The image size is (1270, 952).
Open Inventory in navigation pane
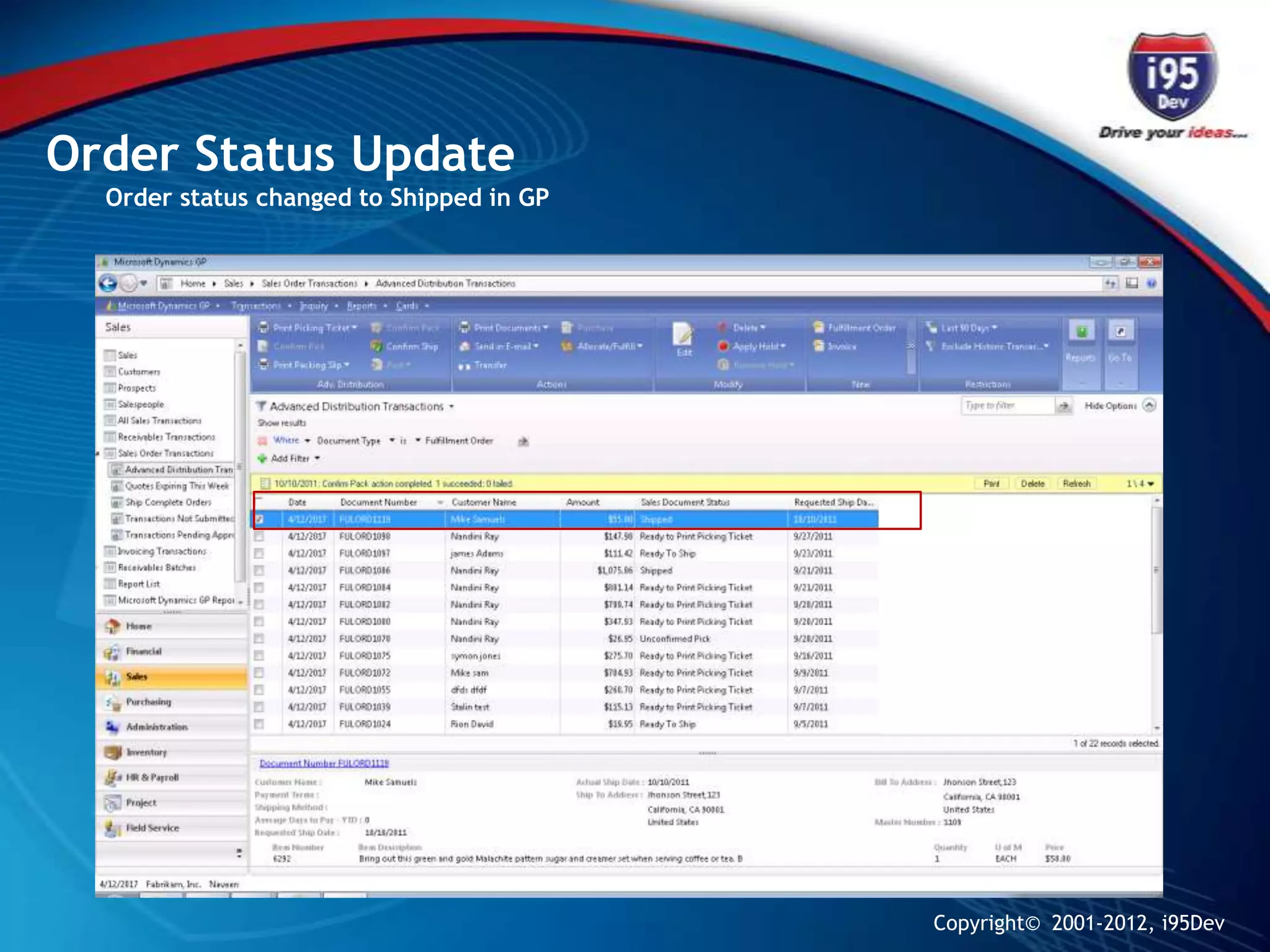coord(172,752)
